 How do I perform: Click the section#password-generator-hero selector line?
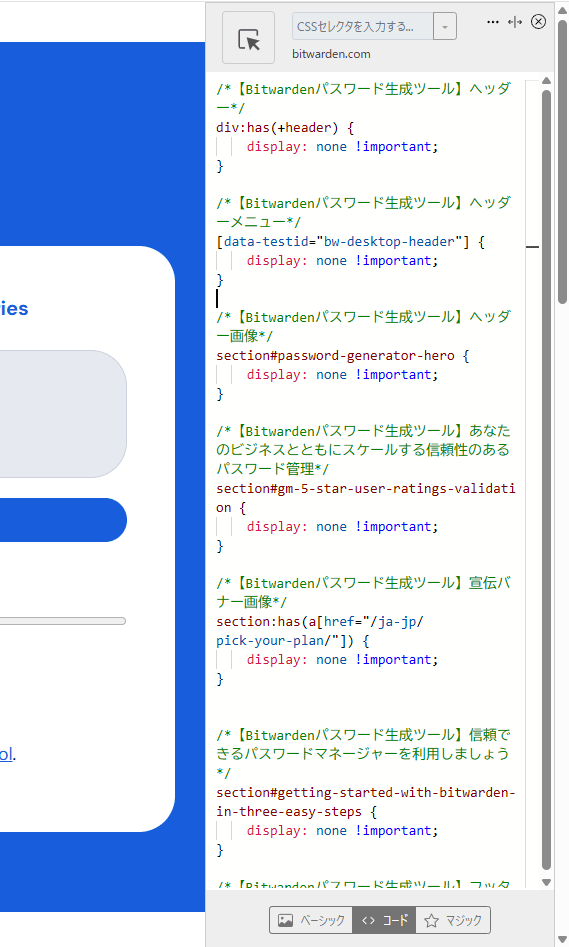pos(342,356)
